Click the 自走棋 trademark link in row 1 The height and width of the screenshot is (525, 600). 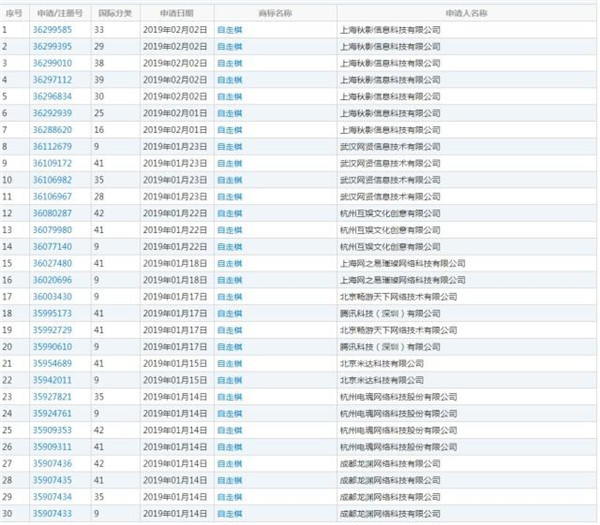(230, 30)
